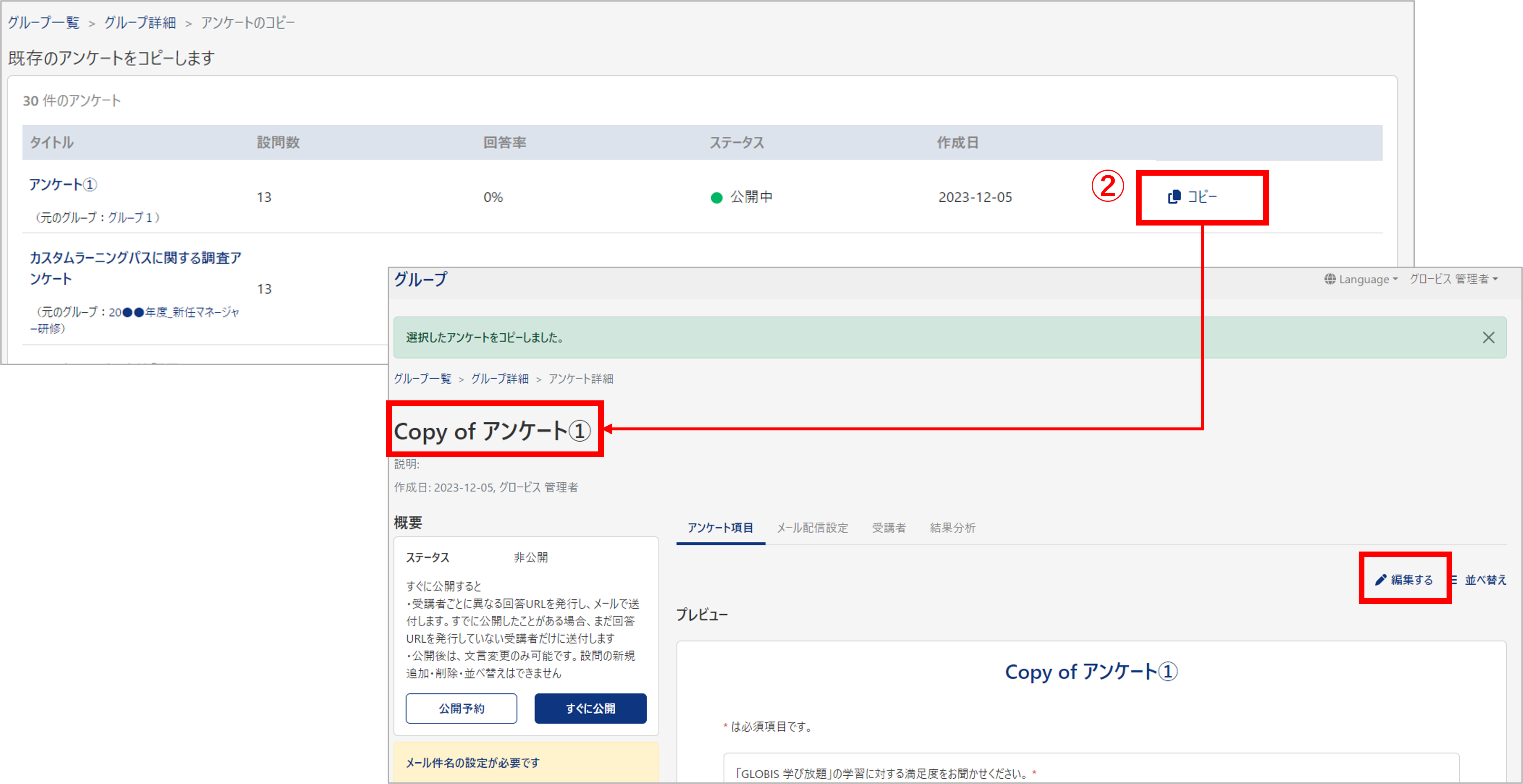
Task: Click the preview title Copy of アンケート①
Action: pyautogui.click(x=1091, y=672)
